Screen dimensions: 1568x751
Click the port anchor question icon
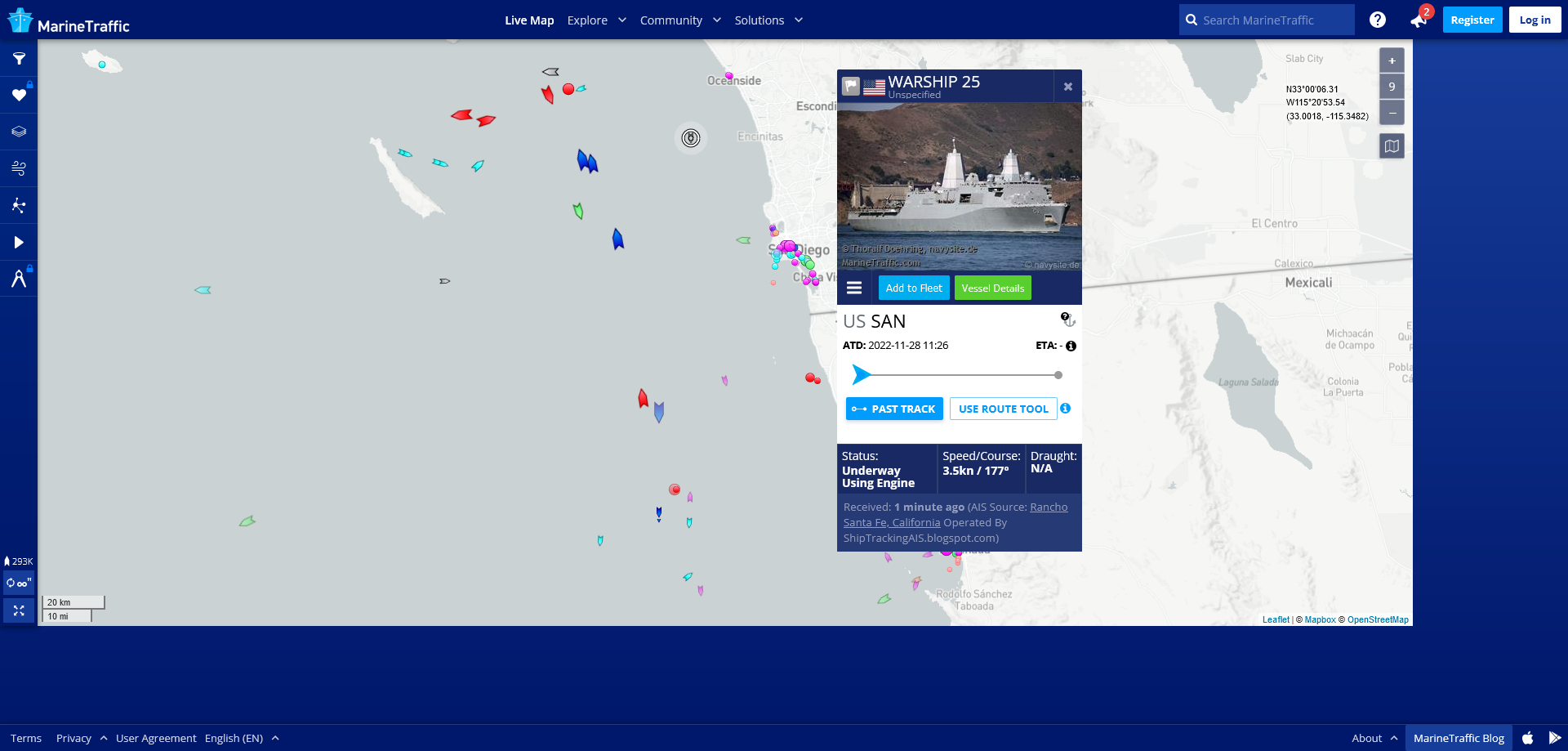tap(1067, 320)
